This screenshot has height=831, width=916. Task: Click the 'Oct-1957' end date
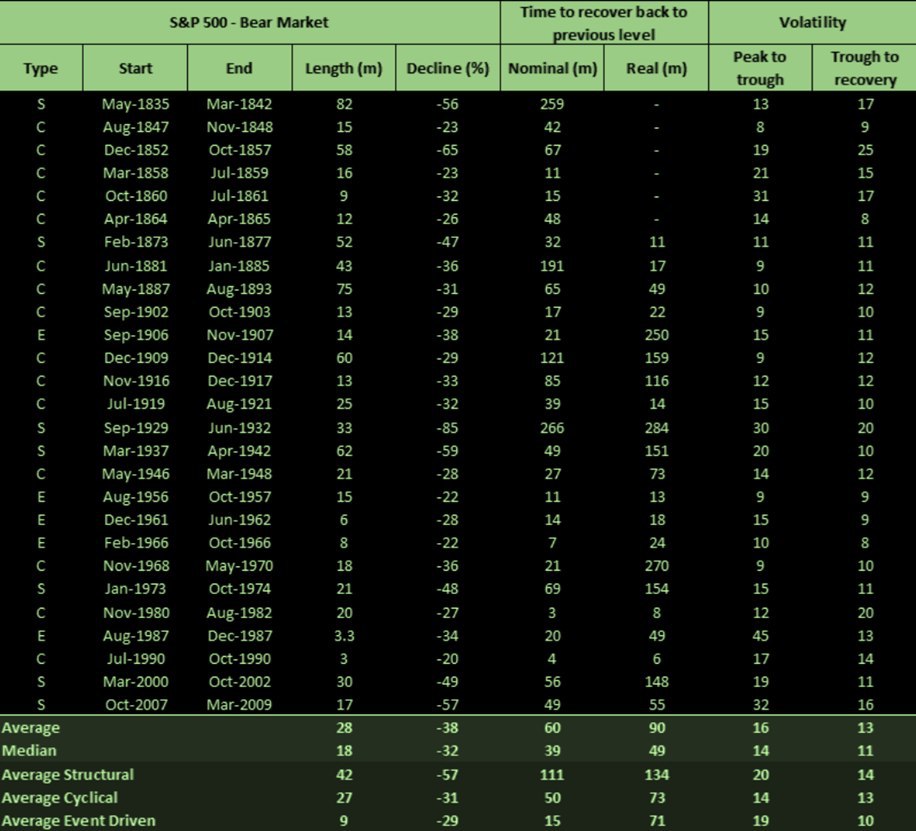pyautogui.click(x=240, y=497)
